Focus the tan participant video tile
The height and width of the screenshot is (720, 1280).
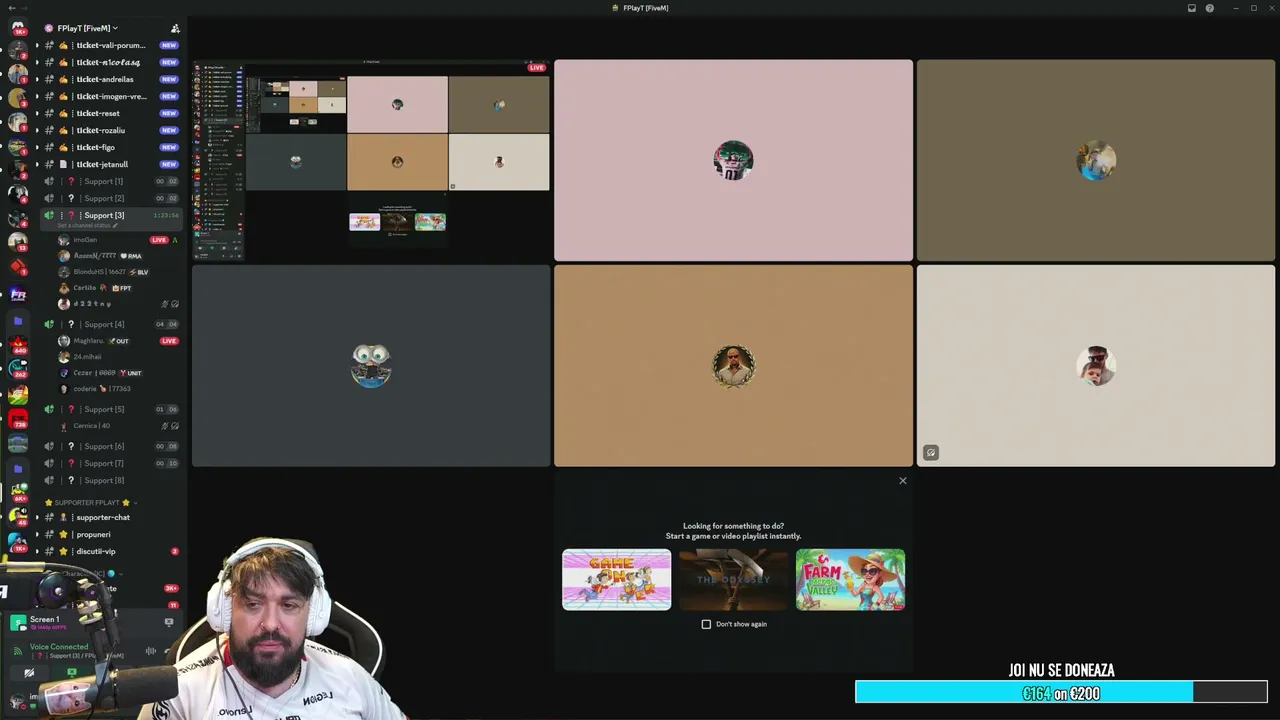(733, 366)
